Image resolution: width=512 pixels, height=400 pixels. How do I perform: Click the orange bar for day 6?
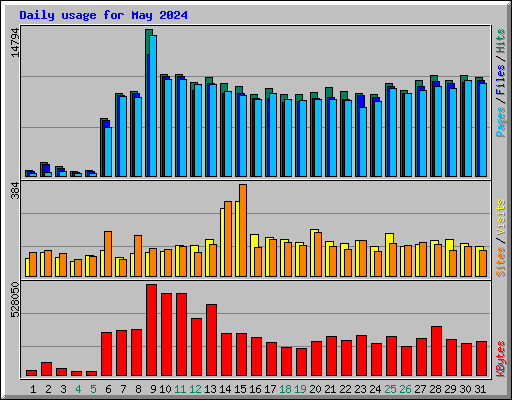(x=108, y=254)
